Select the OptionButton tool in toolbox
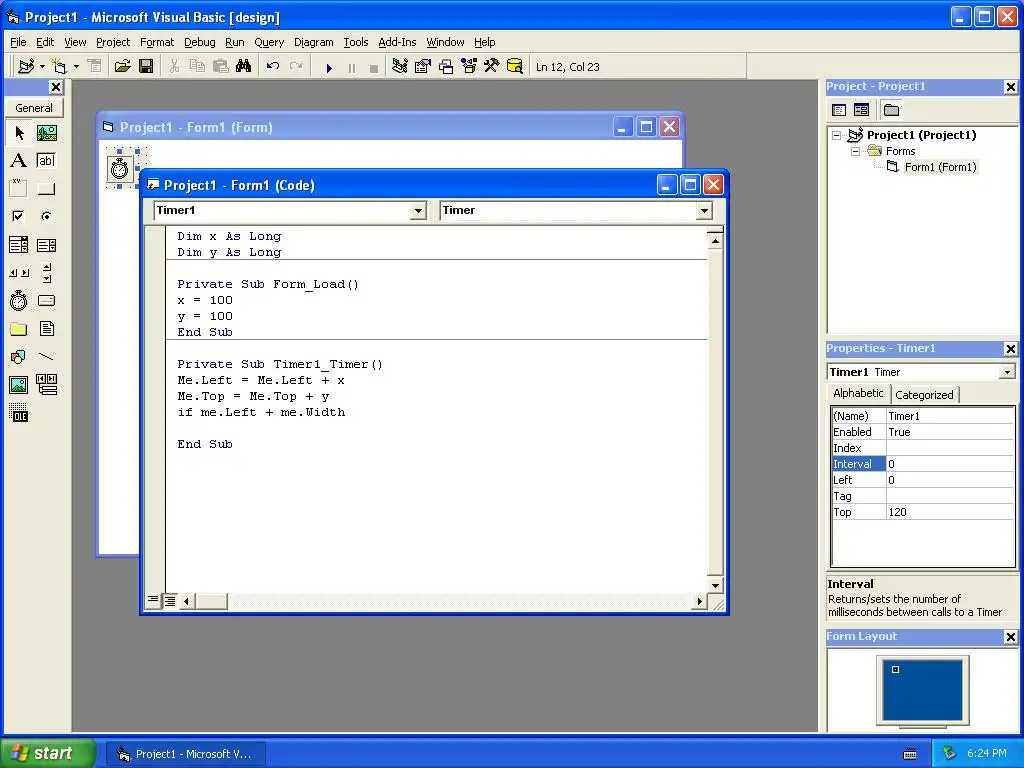This screenshot has height=768, width=1024. click(46, 216)
